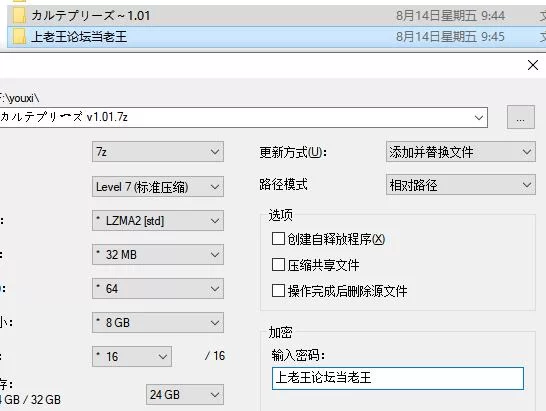This screenshot has height=411, width=546.
Task: Select folder 上老王论坛当老王 in file list
Action: tap(277, 37)
